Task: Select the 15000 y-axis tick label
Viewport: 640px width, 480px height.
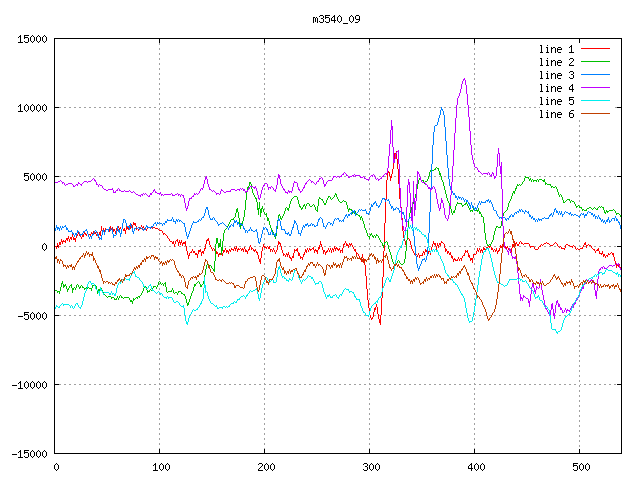Action: [32, 39]
